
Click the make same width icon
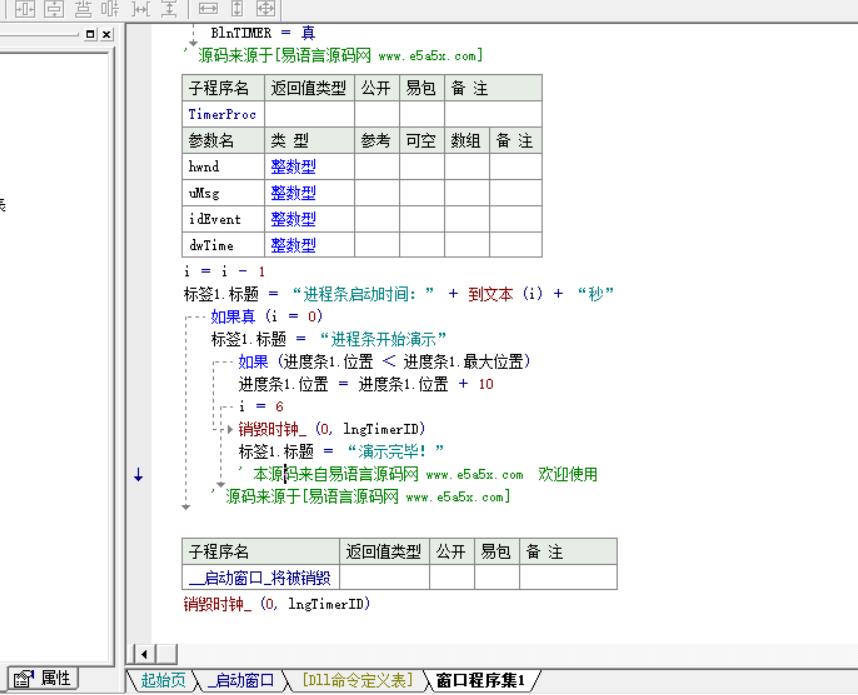tap(208, 9)
